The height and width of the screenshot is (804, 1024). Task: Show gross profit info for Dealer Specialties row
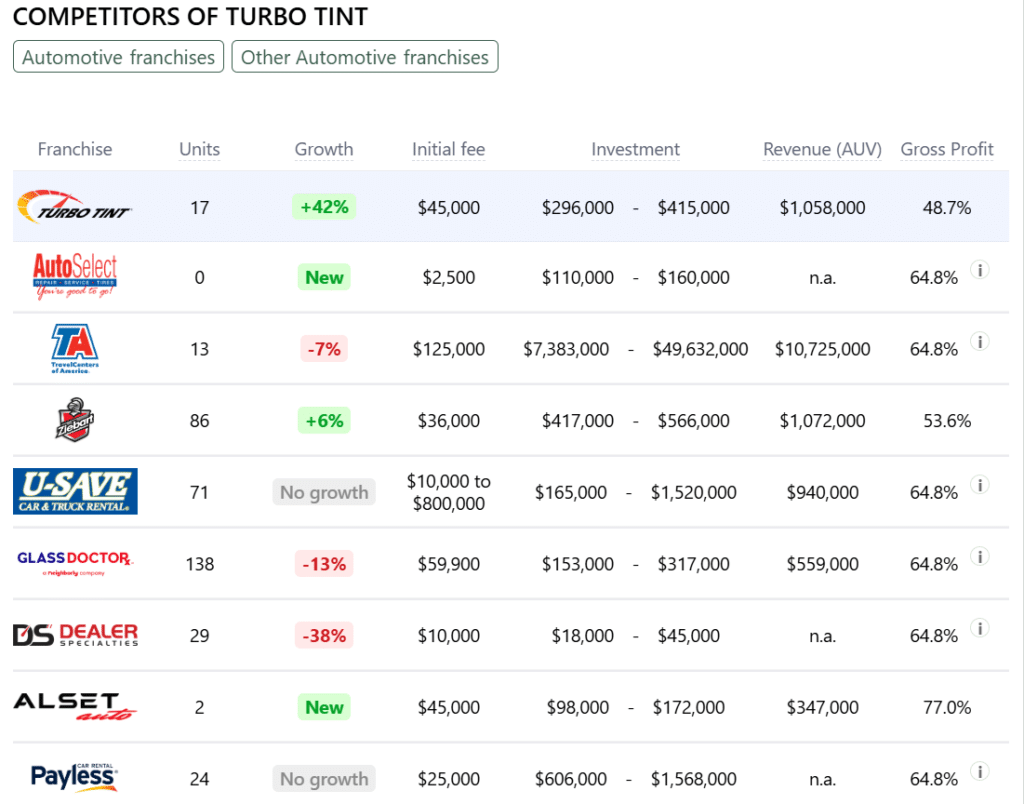pyautogui.click(x=980, y=628)
